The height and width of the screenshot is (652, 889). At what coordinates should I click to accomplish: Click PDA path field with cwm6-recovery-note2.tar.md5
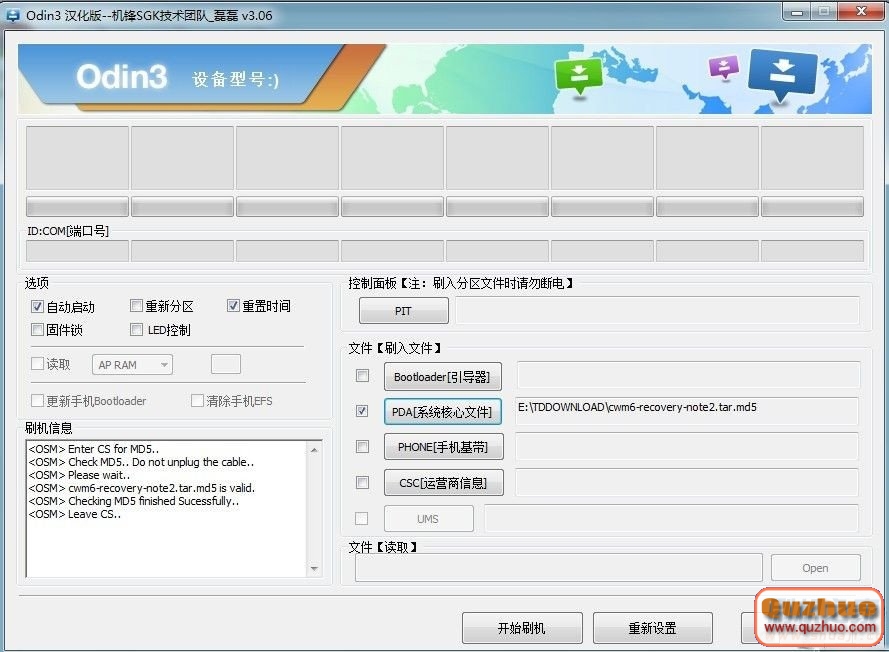pos(687,411)
